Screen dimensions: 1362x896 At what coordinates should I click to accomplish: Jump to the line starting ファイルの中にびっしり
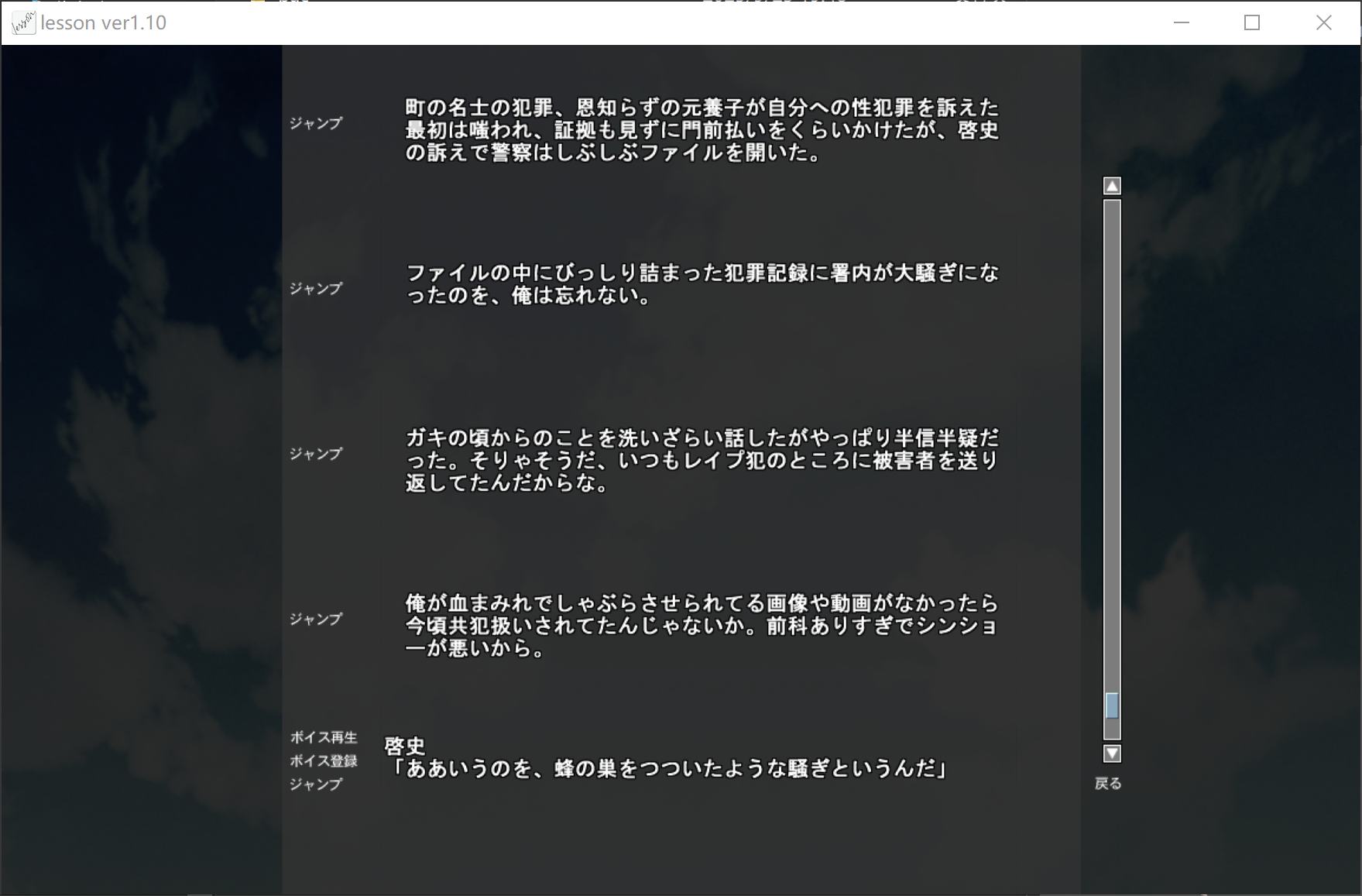[x=316, y=289]
